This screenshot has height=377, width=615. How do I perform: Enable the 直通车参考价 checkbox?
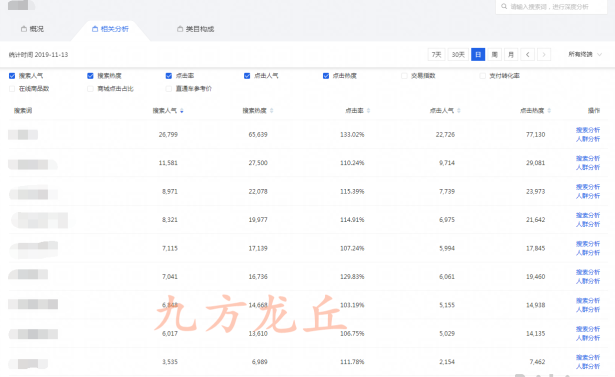[169, 89]
